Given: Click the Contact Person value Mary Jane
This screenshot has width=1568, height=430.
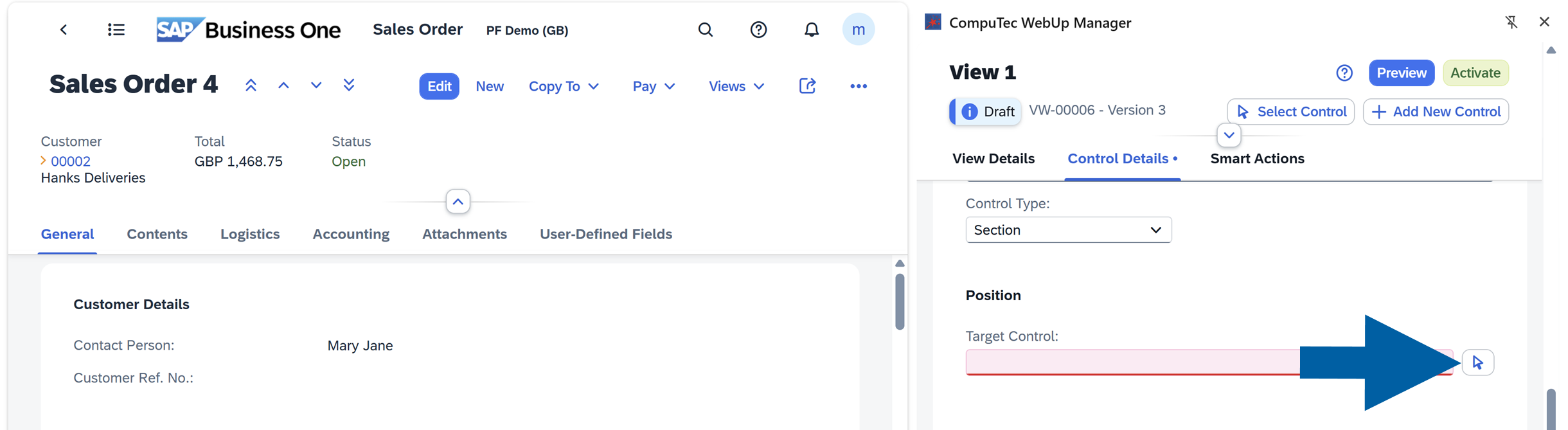Looking at the screenshot, I should coord(360,346).
